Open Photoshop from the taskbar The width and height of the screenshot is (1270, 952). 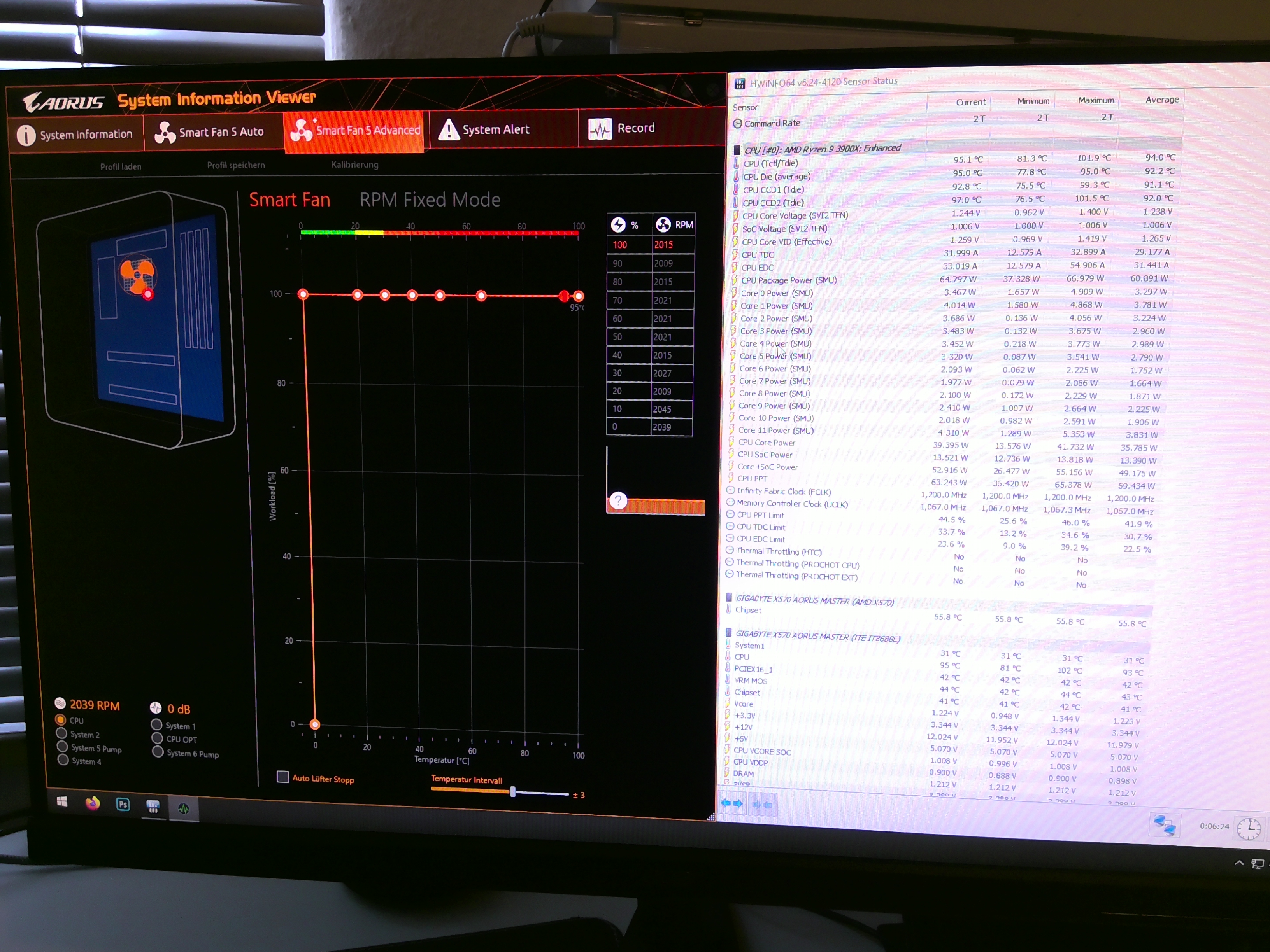(x=123, y=805)
